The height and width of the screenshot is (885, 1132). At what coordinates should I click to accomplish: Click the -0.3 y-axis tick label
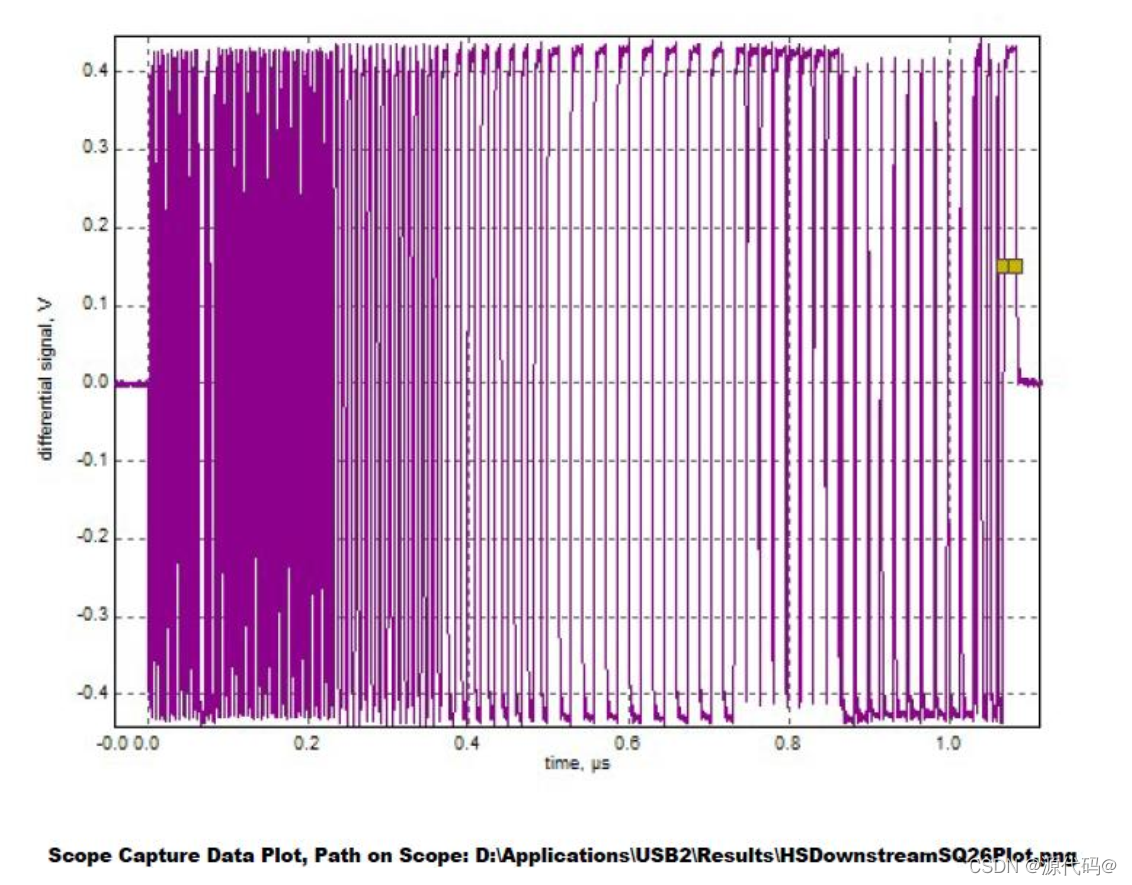click(94, 616)
